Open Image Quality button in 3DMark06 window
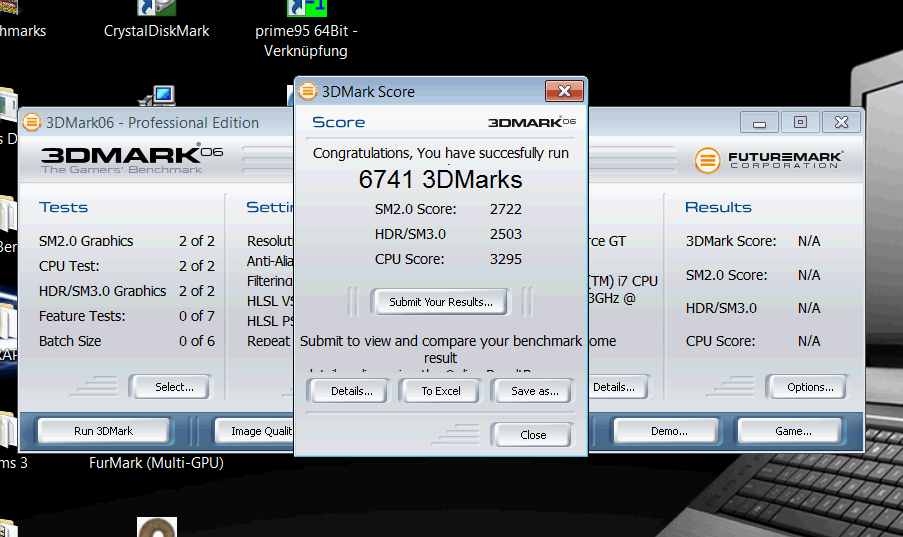 coord(255,431)
